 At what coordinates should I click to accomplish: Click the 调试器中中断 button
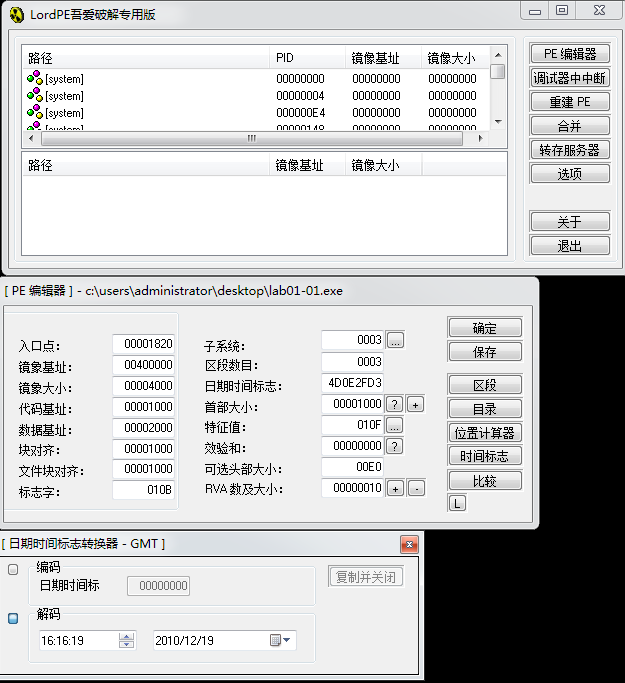pos(570,78)
